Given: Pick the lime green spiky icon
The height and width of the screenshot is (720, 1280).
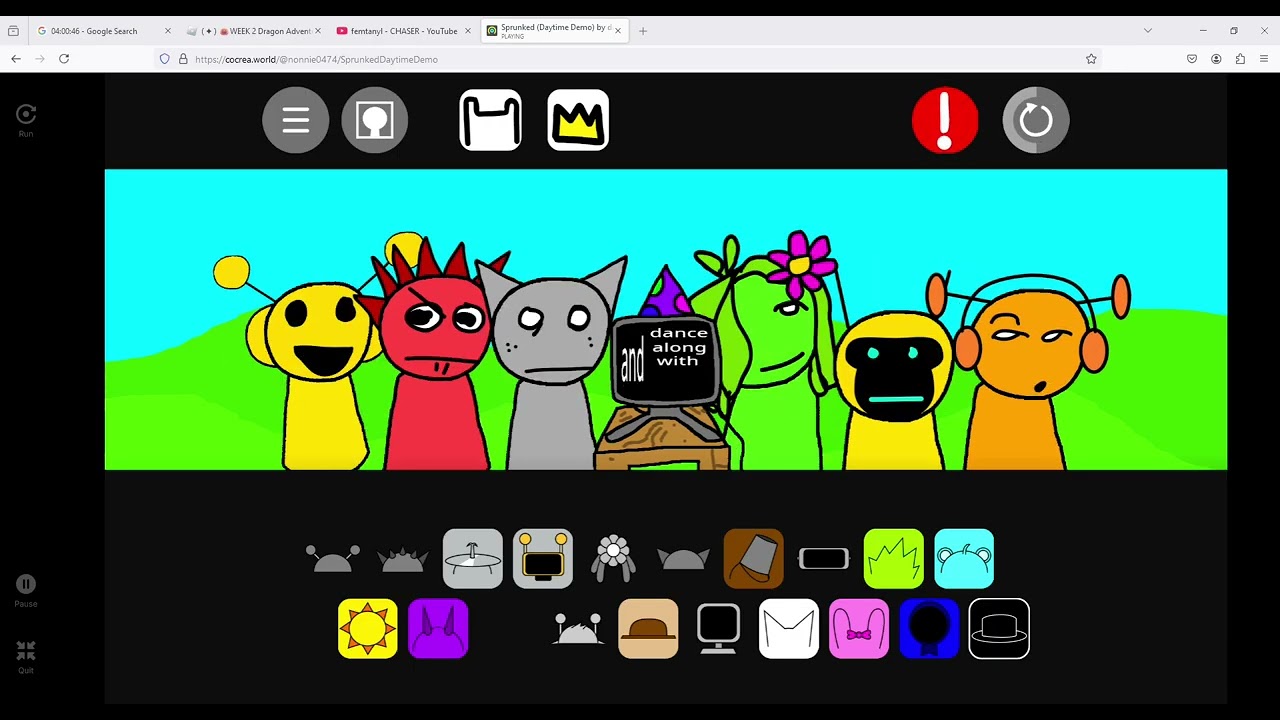Looking at the screenshot, I should [894, 559].
